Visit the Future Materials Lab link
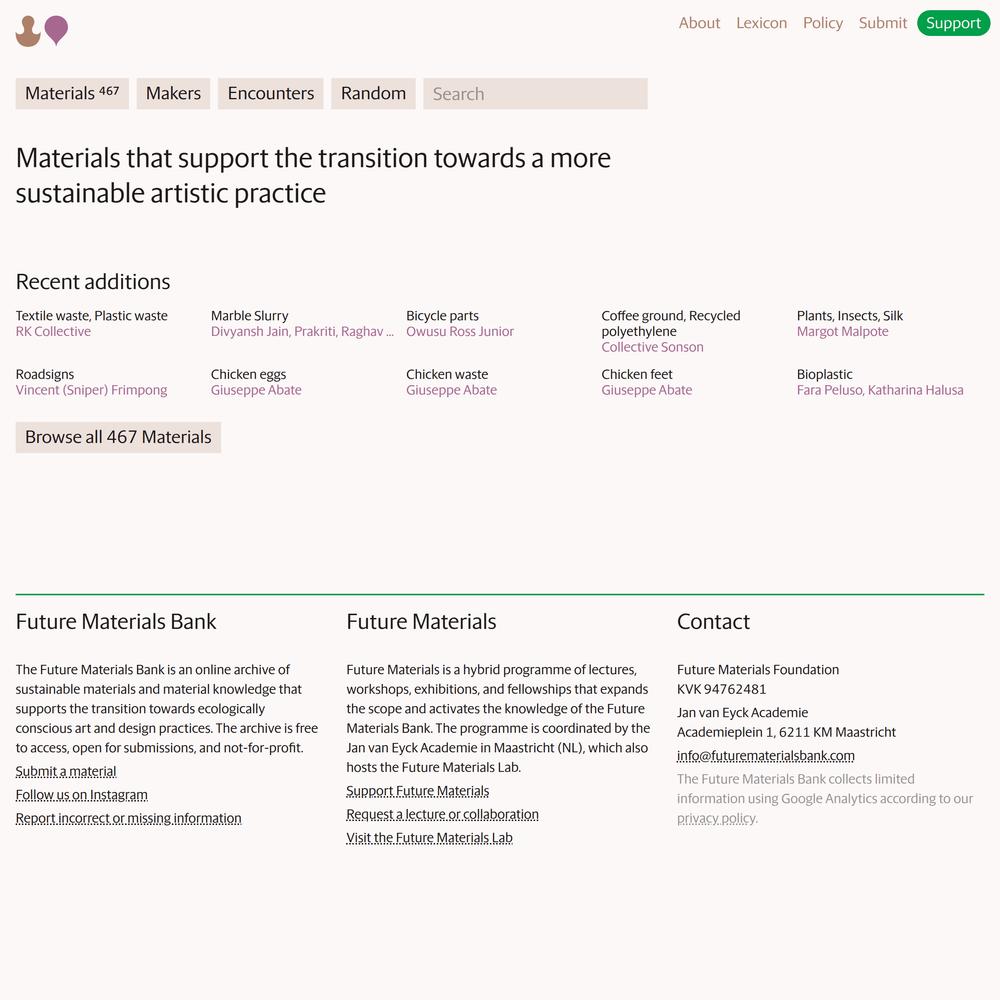The image size is (1000, 1000). click(429, 838)
